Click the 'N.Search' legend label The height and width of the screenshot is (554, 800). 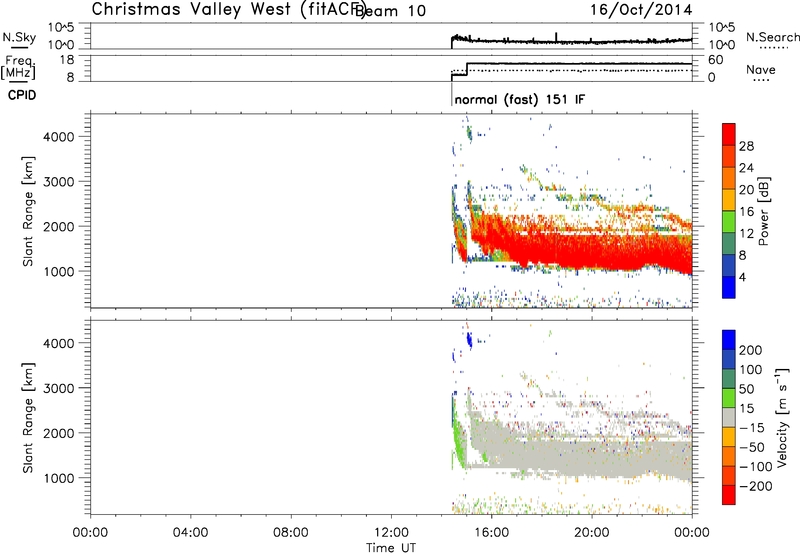click(772, 37)
